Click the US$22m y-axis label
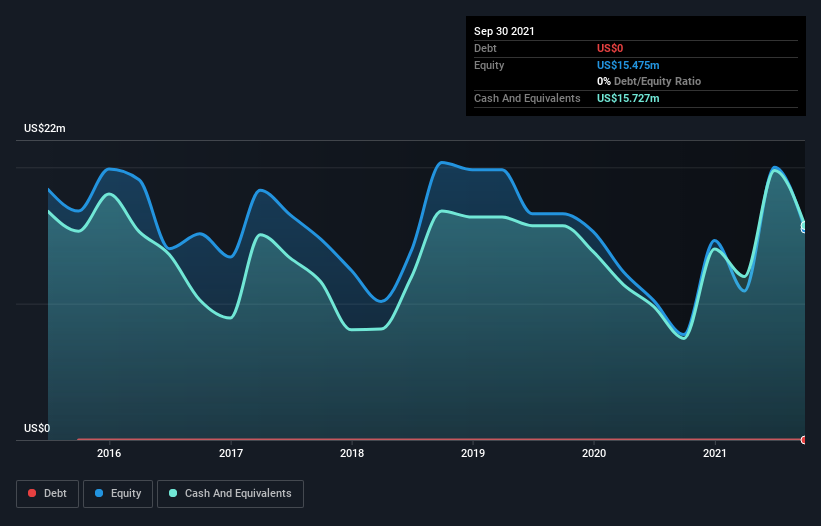The image size is (821, 526). coord(45,128)
